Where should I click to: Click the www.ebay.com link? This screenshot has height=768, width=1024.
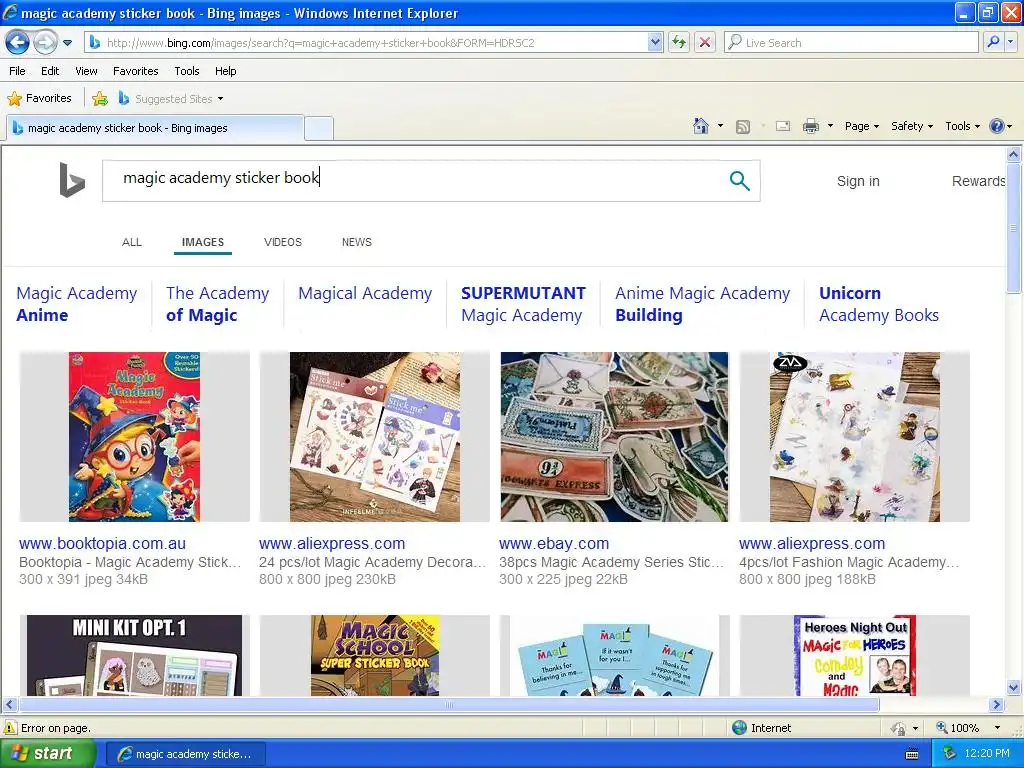click(x=554, y=543)
